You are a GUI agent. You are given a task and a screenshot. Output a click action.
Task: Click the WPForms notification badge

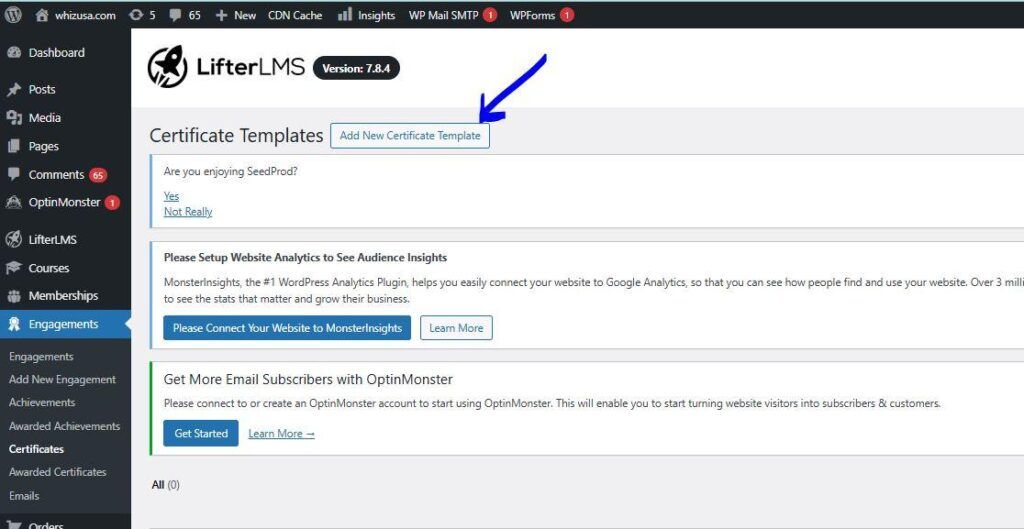567,15
